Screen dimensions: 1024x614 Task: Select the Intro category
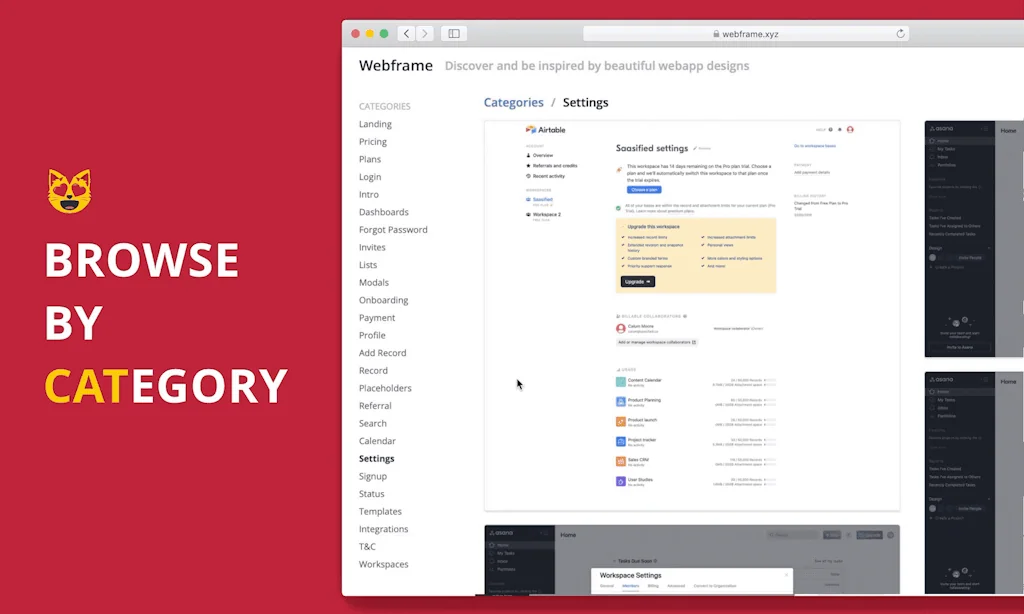(368, 195)
